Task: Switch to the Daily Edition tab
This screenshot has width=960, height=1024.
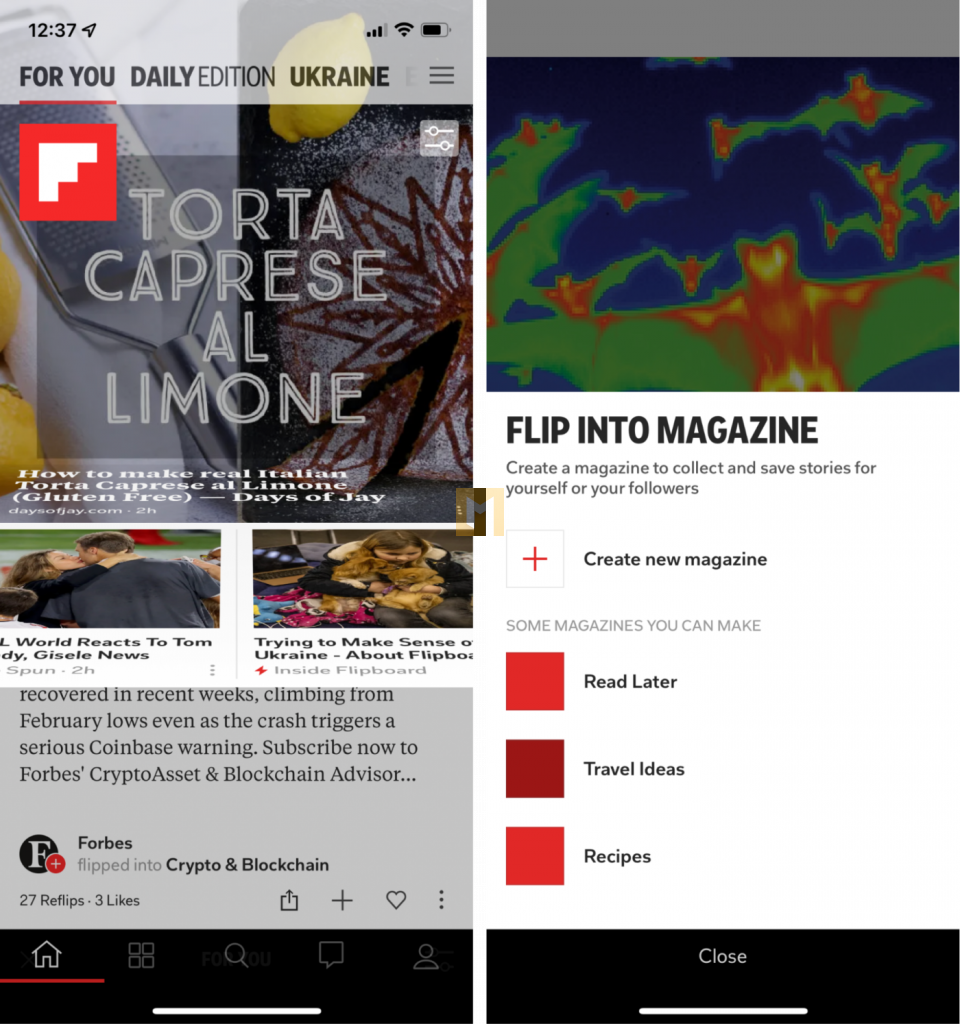Action: click(x=202, y=77)
